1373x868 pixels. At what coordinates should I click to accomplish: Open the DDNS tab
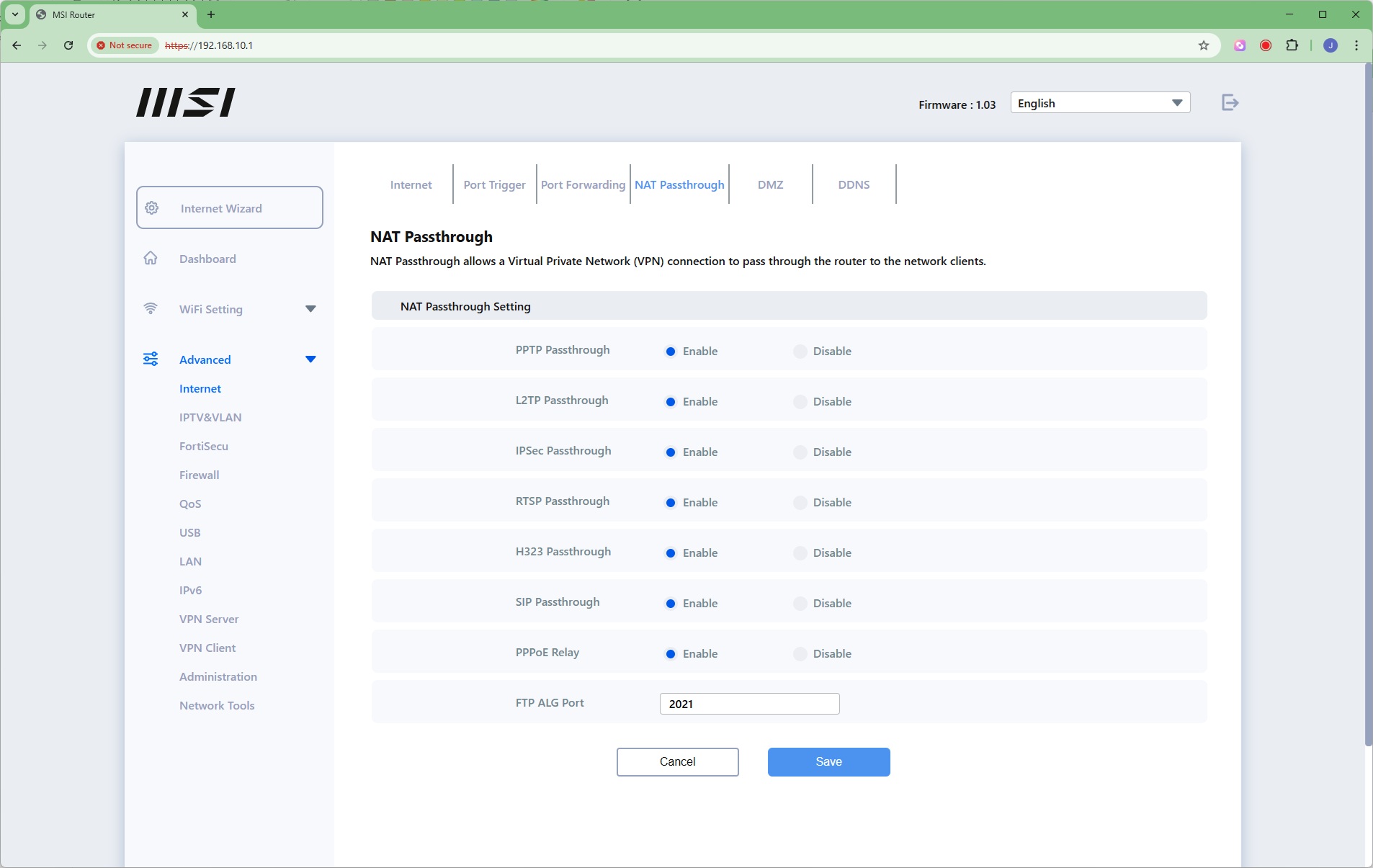click(854, 185)
